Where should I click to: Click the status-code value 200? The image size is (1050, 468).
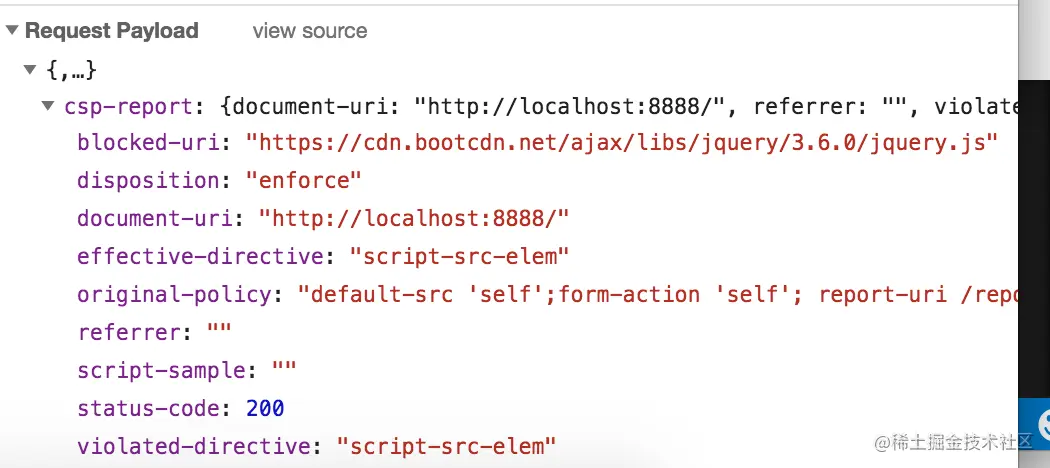265,408
